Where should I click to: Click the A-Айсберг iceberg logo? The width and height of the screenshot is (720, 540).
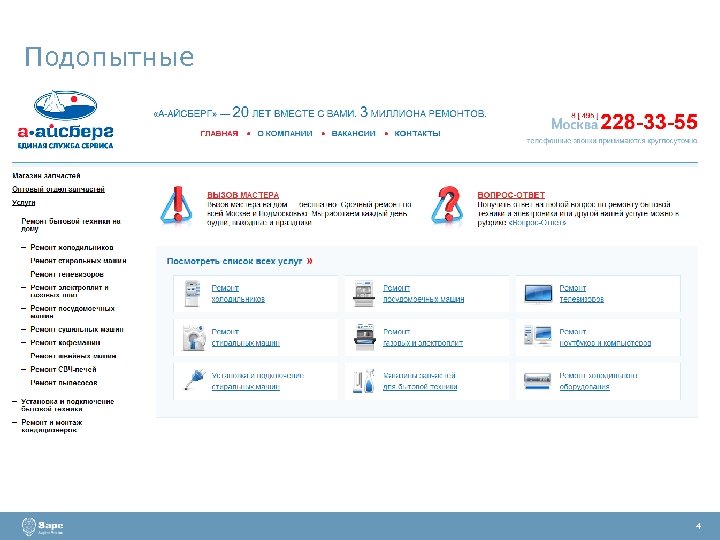coord(66,119)
